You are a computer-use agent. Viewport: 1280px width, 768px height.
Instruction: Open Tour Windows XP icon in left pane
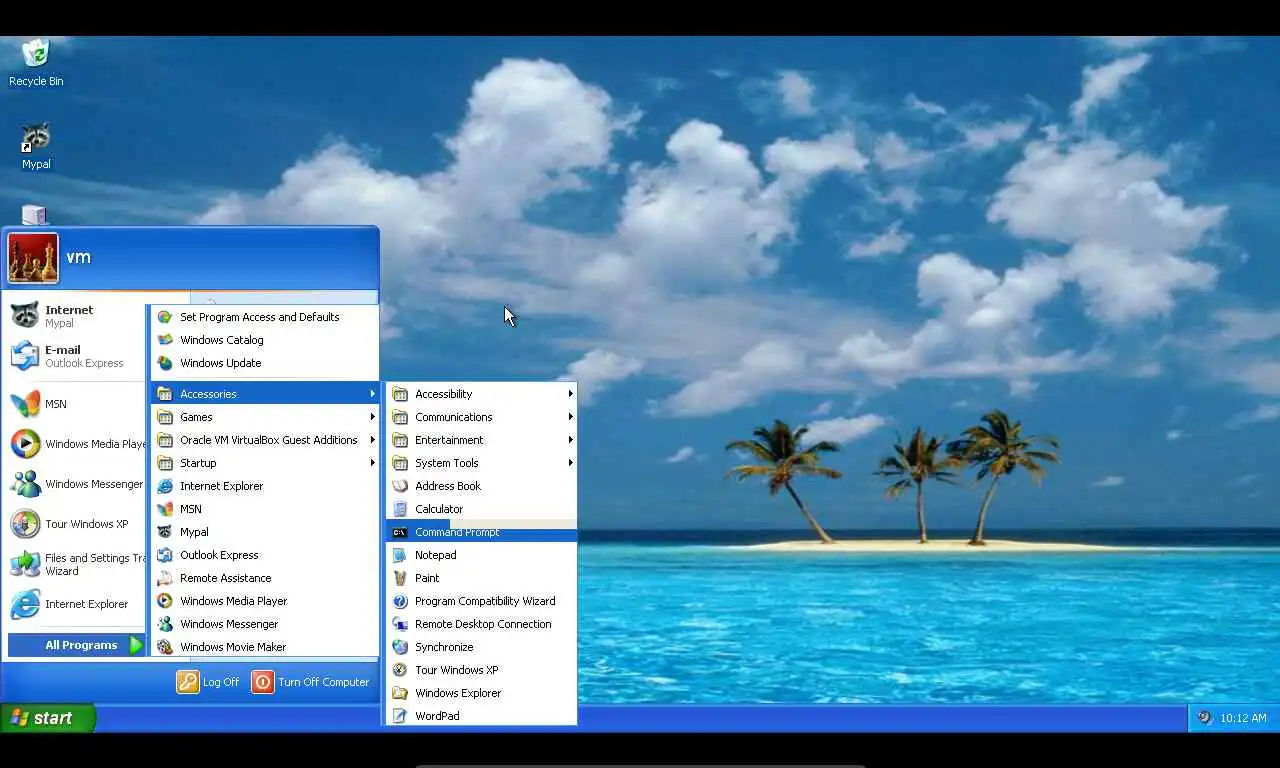[x=25, y=524]
